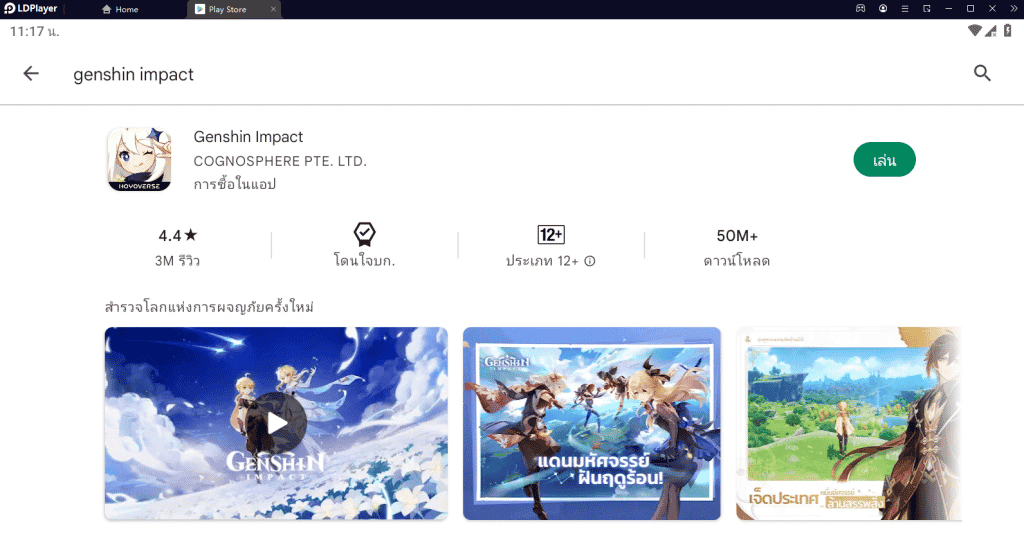The height and width of the screenshot is (547, 1024).
Task: Open COGNOSPHERE PTE. LTD. developer link
Action: [280, 161]
